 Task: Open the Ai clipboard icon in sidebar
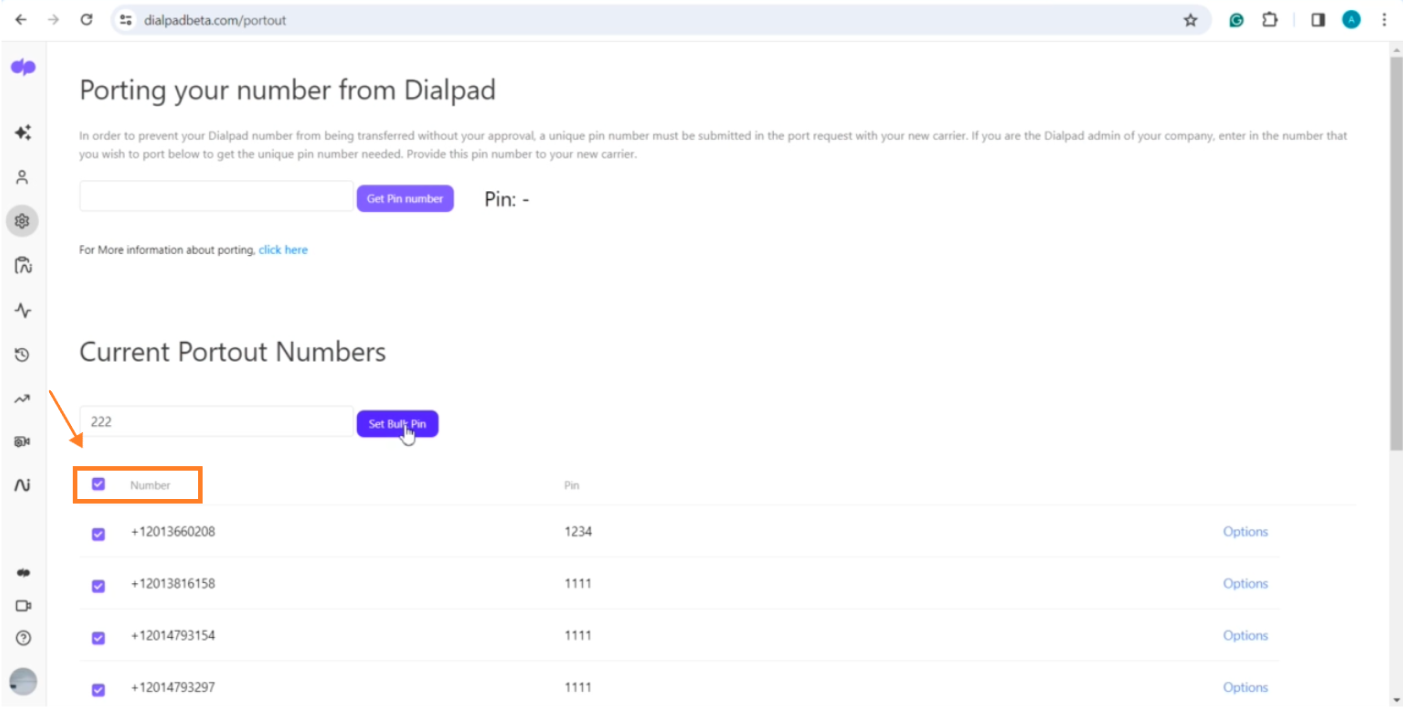click(23, 265)
